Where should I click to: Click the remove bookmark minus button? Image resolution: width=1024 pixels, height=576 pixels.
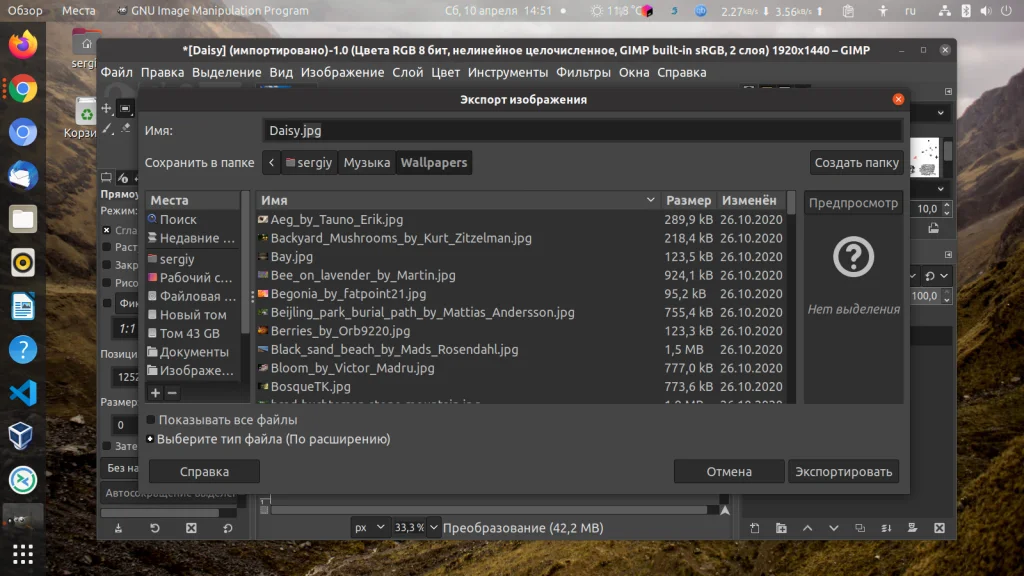tap(172, 393)
